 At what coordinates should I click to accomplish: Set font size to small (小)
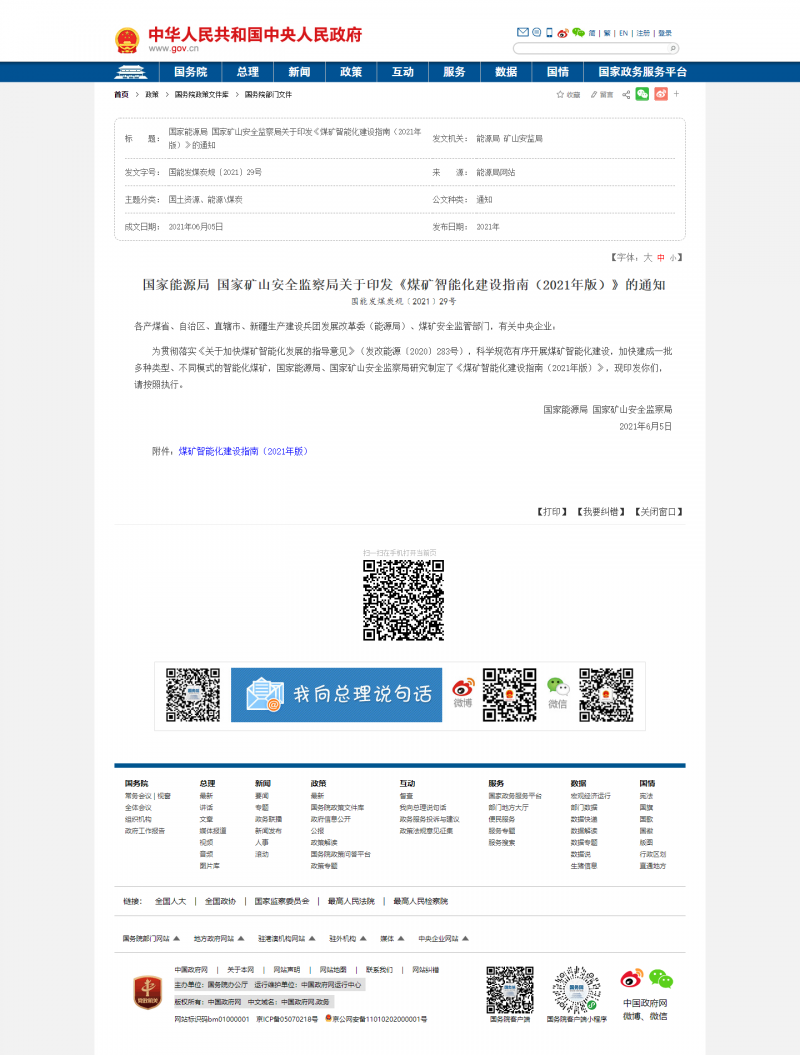tap(673, 257)
